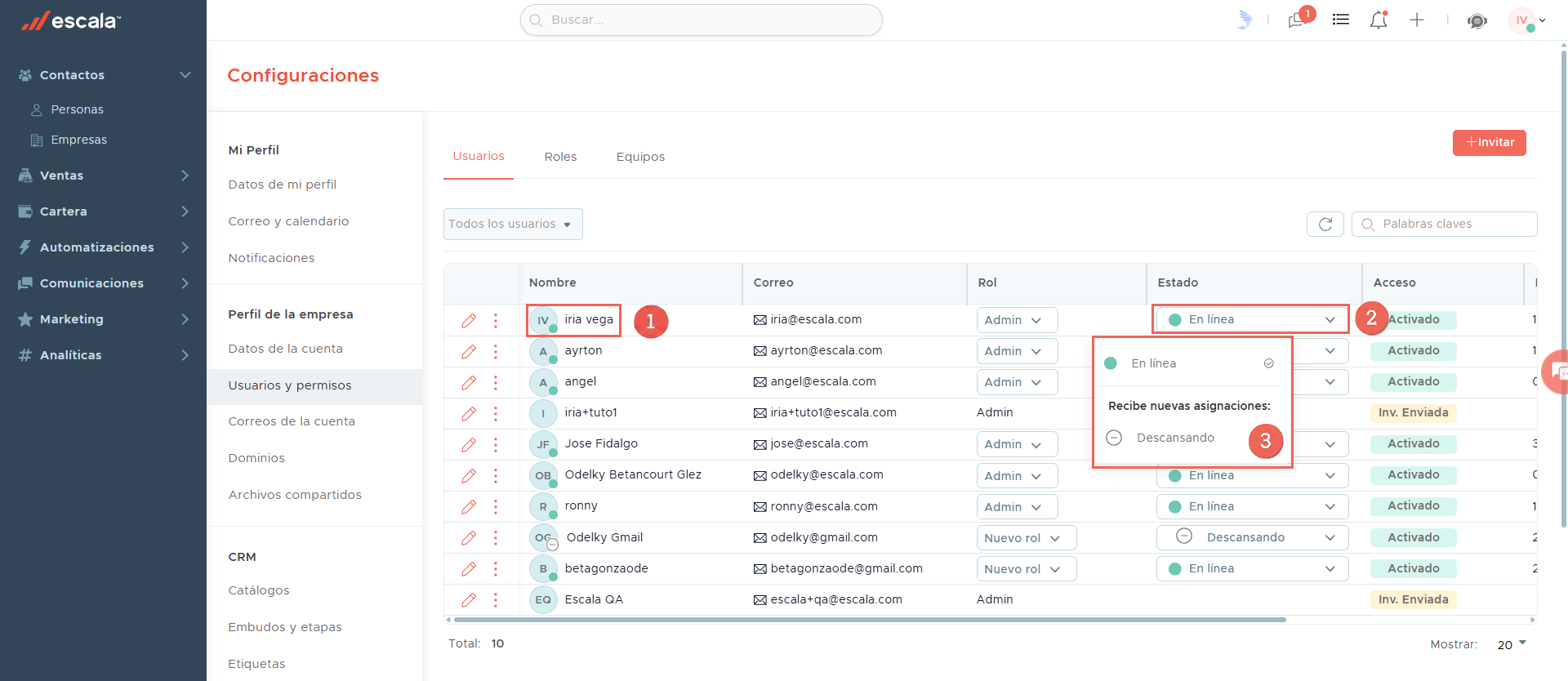This screenshot has width=1568, height=681.
Task: Open Dominios settings
Action: (x=256, y=458)
